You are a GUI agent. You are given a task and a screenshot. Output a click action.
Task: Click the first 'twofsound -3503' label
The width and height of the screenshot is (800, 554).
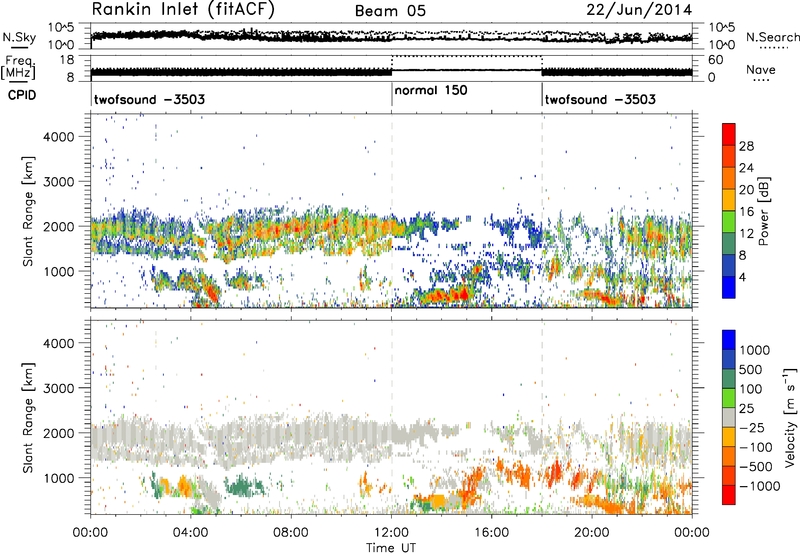point(149,99)
